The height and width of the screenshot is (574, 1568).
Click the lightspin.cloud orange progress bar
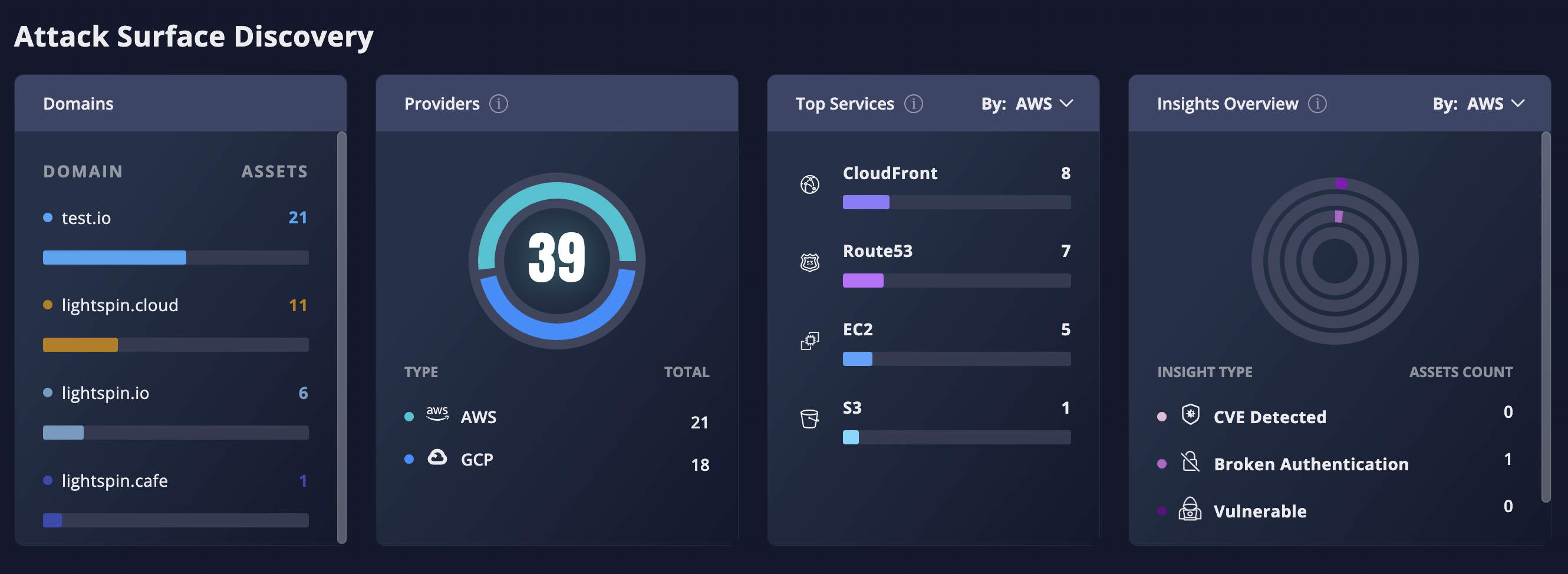(x=176, y=345)
